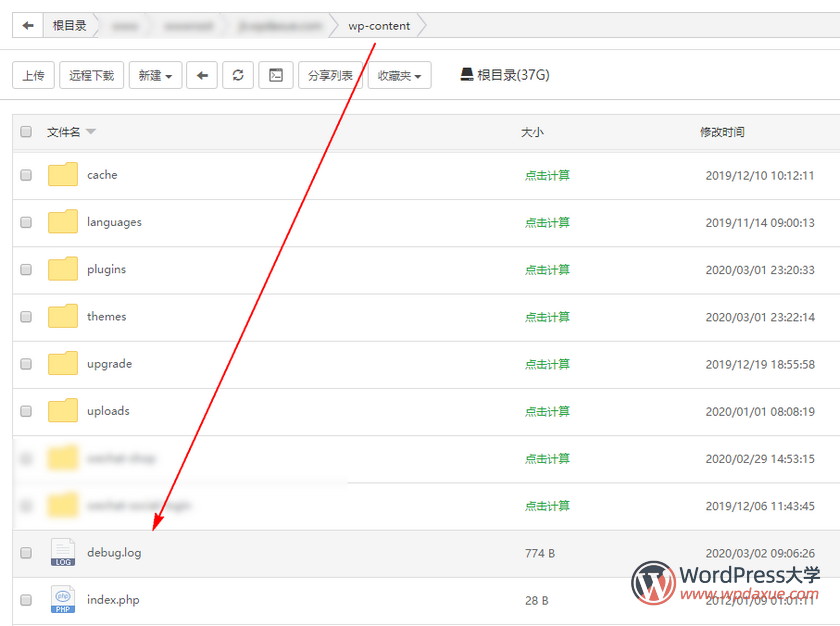The width and height of the screenshot is (840, 626).
Task: Click the refresh icon in the toolbar
Action: [238, 75]
